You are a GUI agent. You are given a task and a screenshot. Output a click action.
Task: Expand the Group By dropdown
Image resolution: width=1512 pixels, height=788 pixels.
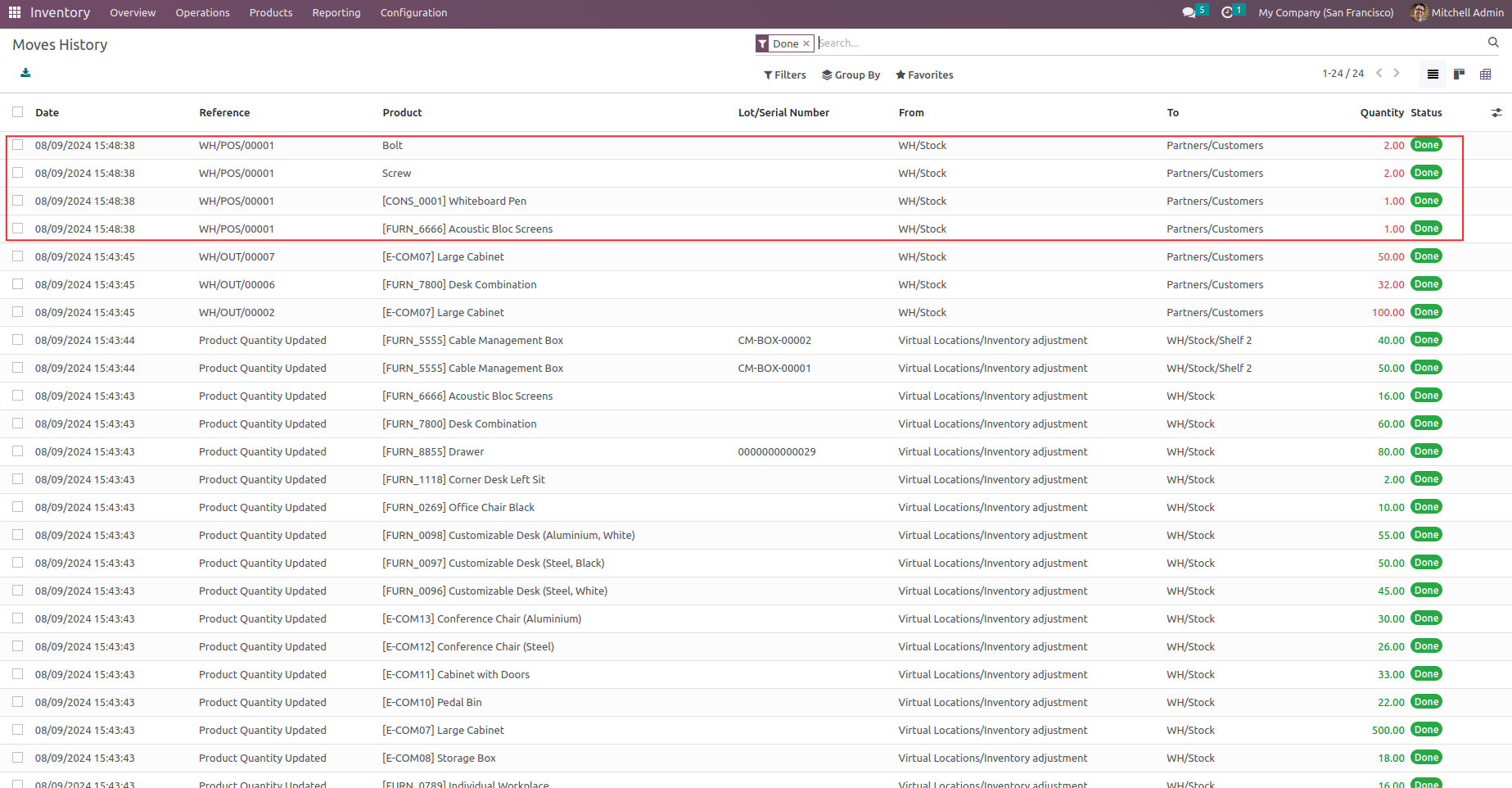tap(851, 75)
